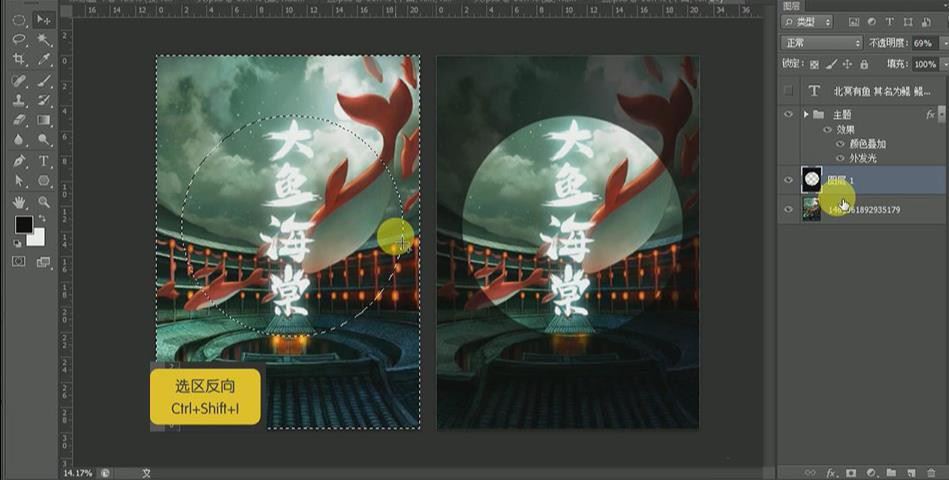Select the Horizontal Type tool
949x480 pixels.
pyautogui.click(x=44, y=161)
